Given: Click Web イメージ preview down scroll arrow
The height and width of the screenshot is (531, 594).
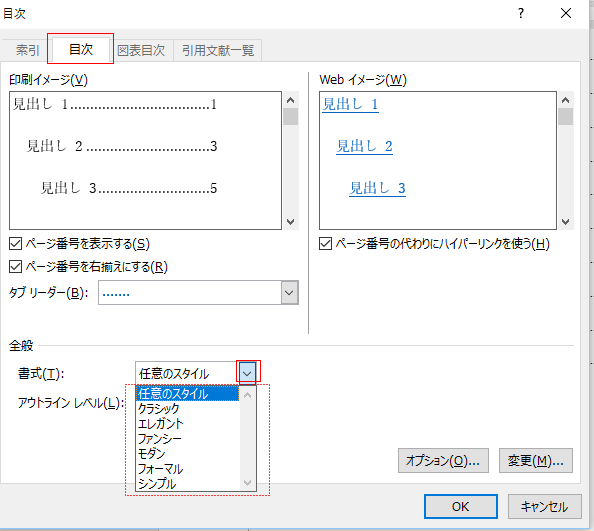Looking at the screenshot, I should tap(566, 222).
